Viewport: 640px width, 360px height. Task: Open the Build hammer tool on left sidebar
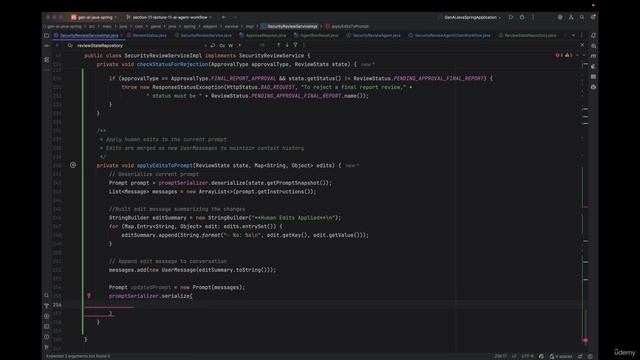point(47,306)
